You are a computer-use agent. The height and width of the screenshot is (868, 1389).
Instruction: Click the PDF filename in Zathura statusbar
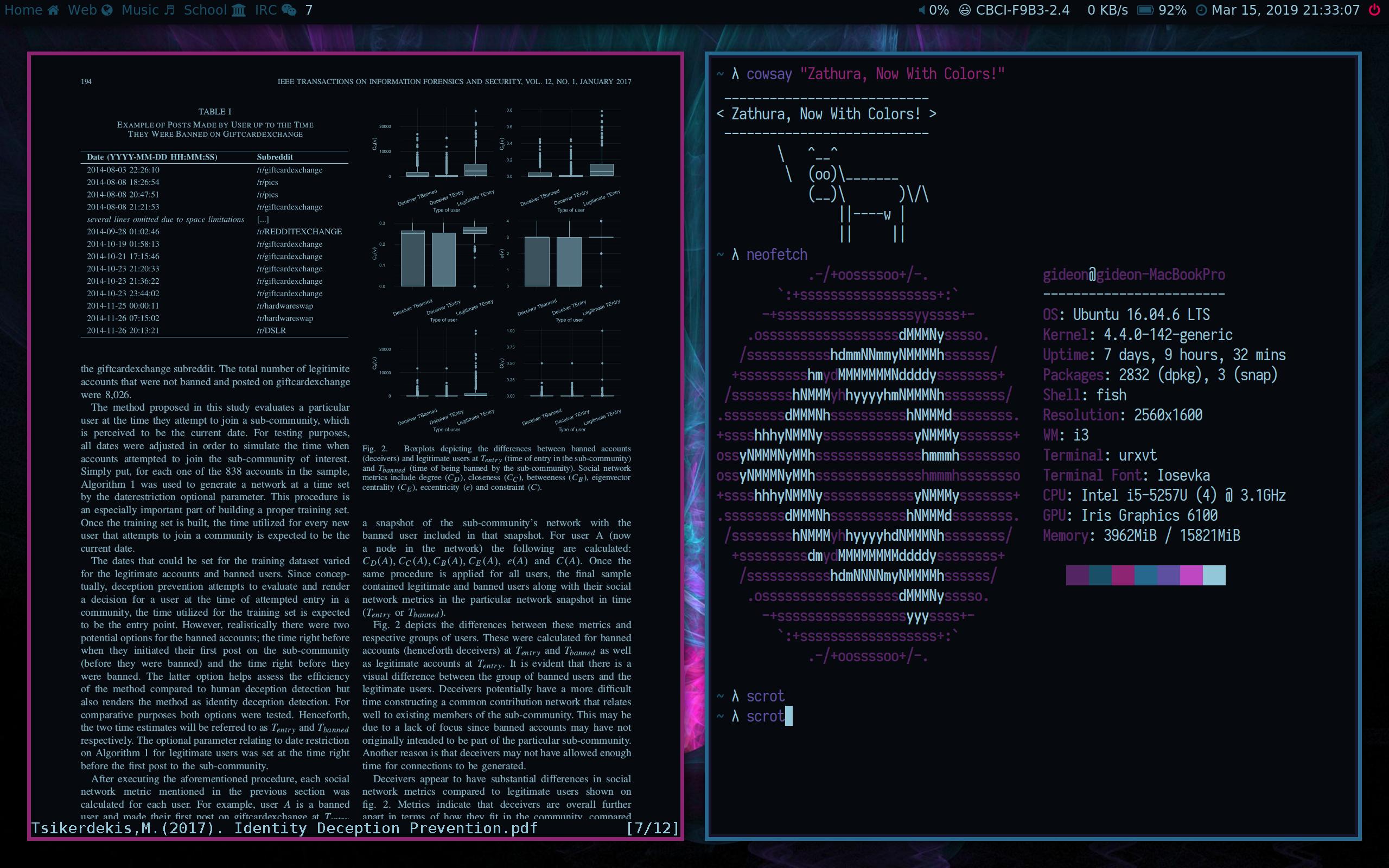click(x=284, y=828)
